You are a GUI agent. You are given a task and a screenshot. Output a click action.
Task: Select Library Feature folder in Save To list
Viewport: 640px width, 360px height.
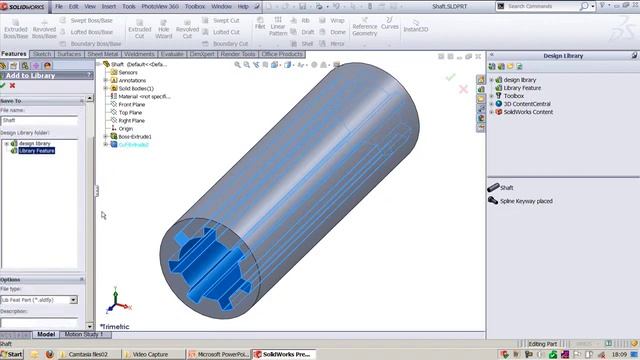36,151
